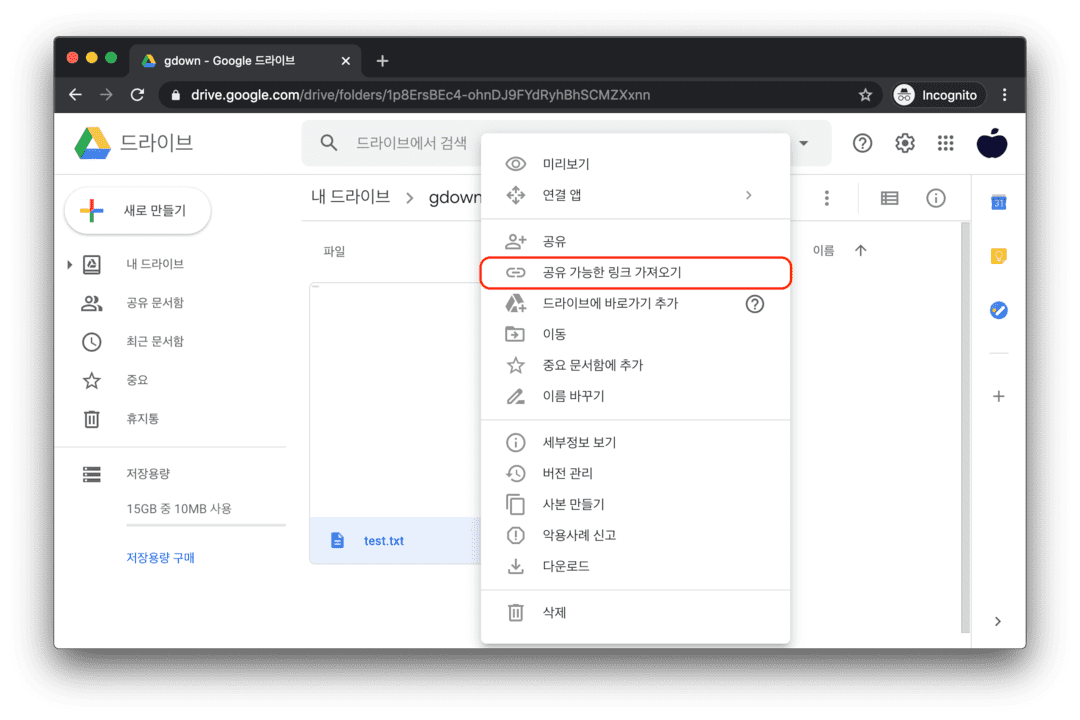Screen dimensions: 1080x720
Task: Bookmark this page with star icon
Action: [x=865, y=95]
